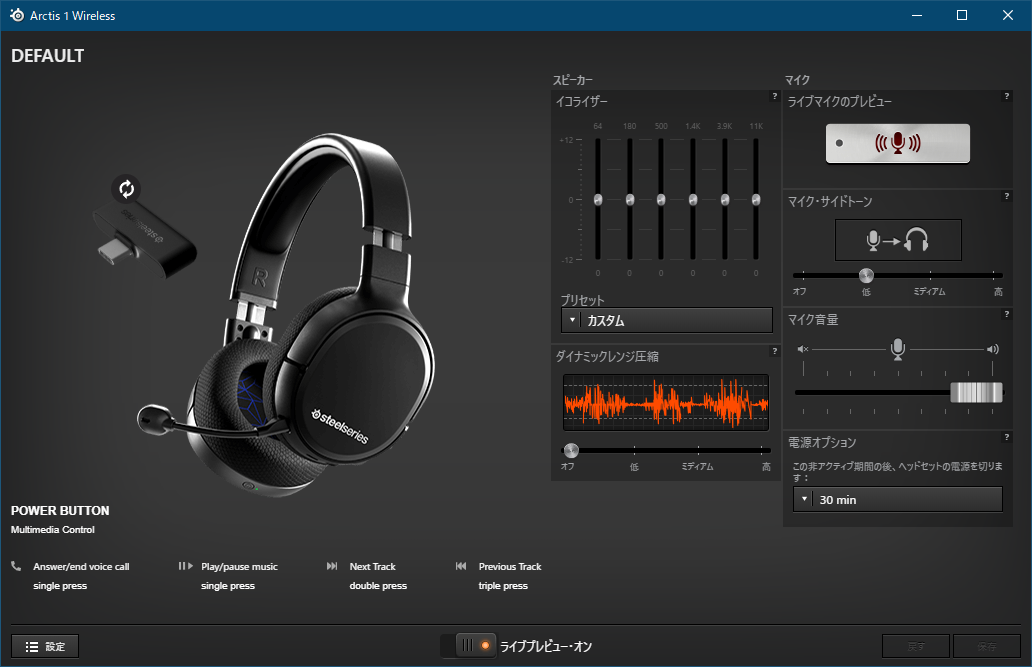
Task: Click the live mic preview microphone button
Action: pos(898,143)
